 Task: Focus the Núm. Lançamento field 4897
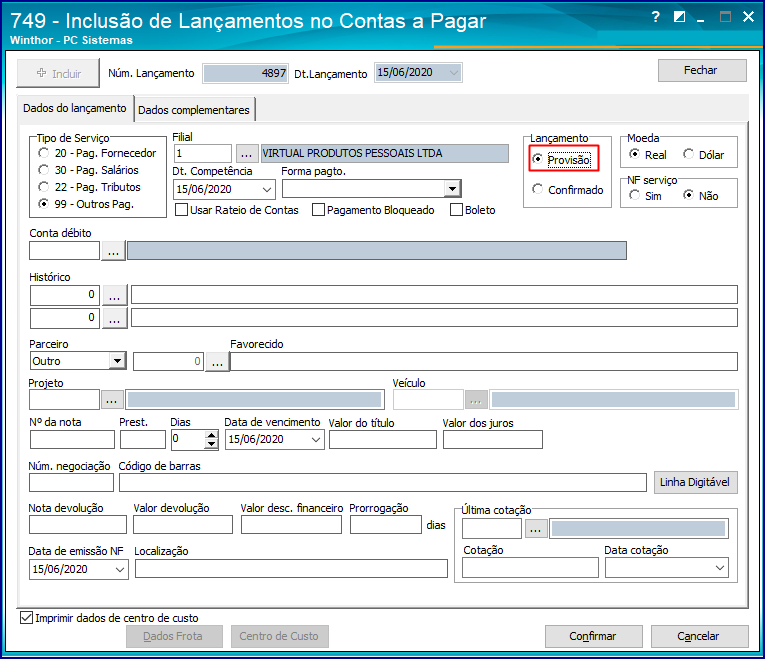(x=245, y=74)
